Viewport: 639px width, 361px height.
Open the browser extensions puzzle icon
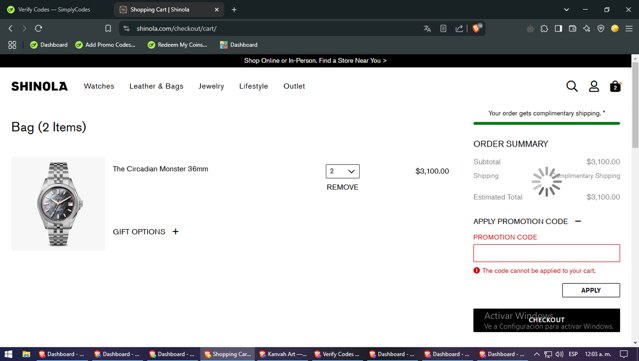click(x=544, y=29)
